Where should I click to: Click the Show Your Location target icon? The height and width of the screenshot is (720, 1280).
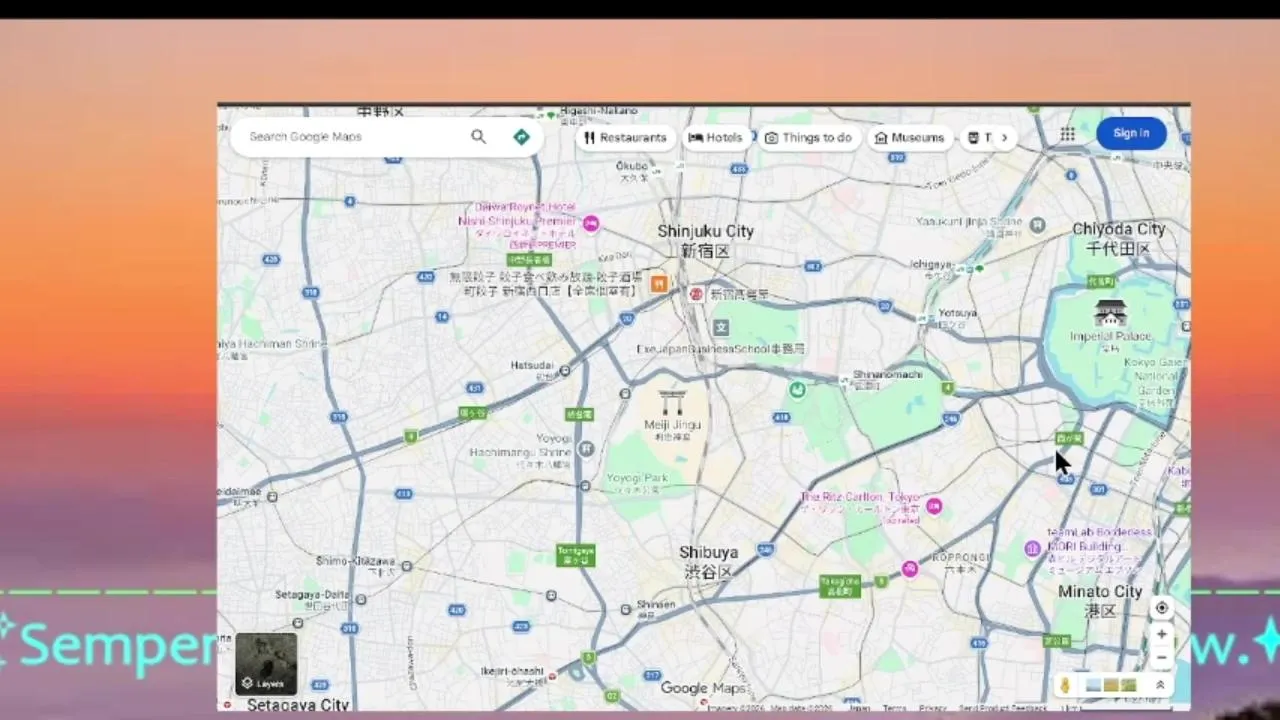tap(1161, 608)
